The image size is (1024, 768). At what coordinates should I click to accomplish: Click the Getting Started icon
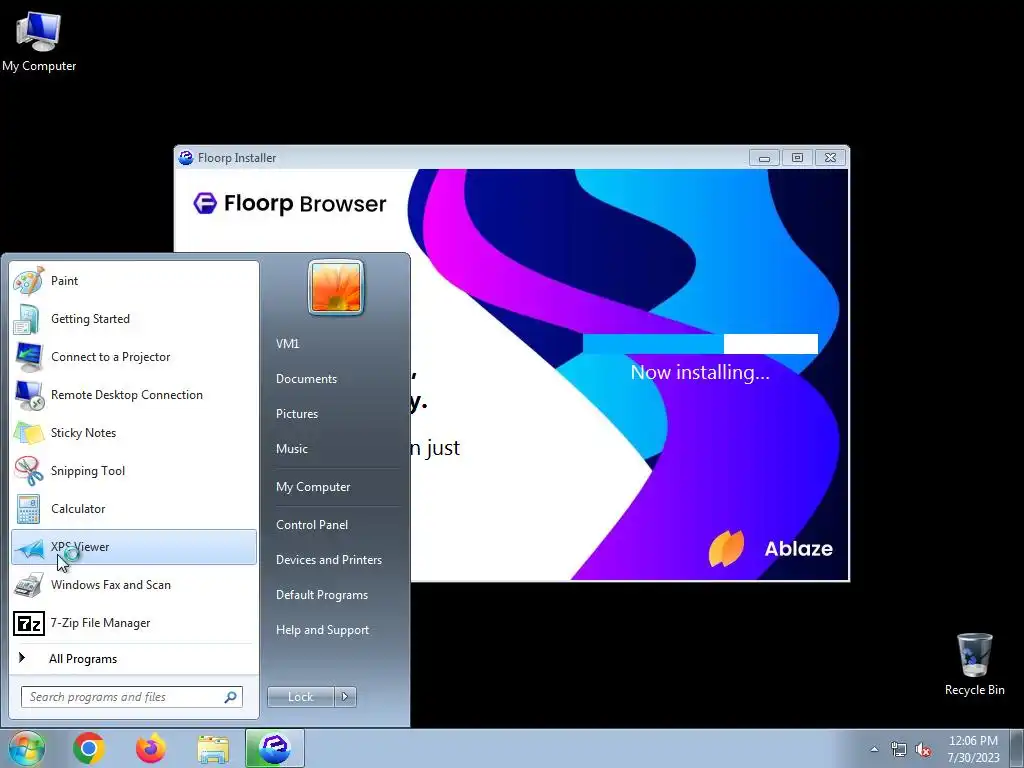(29, 319)
